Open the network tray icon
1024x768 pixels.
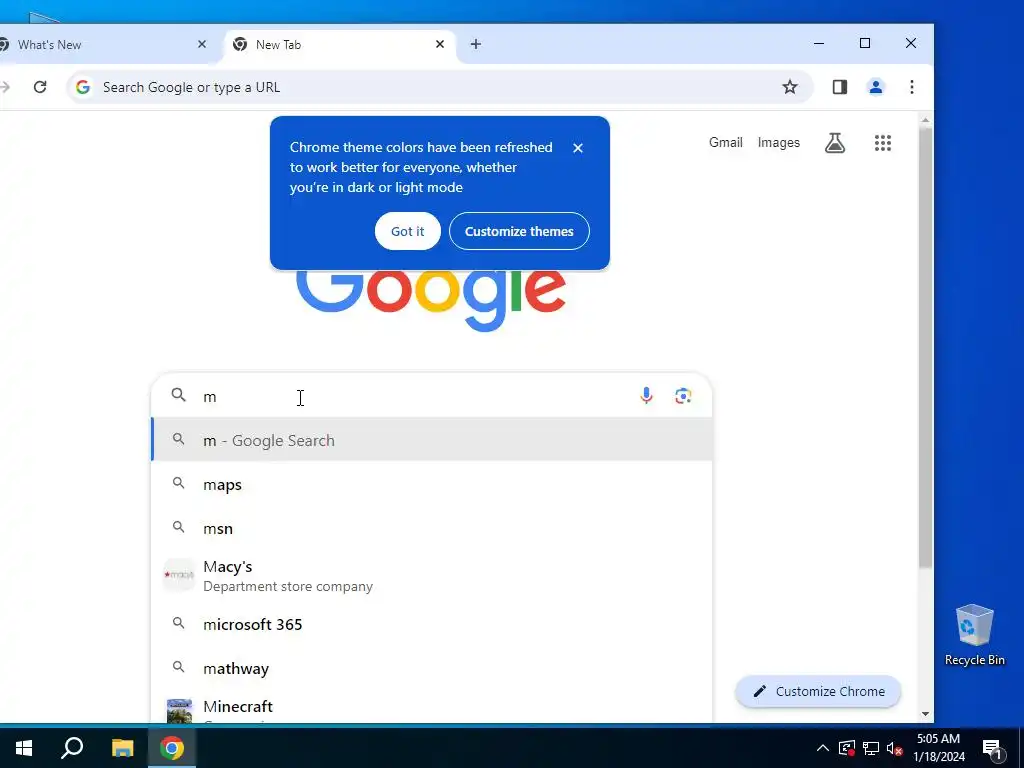click(x=871, y=748)
